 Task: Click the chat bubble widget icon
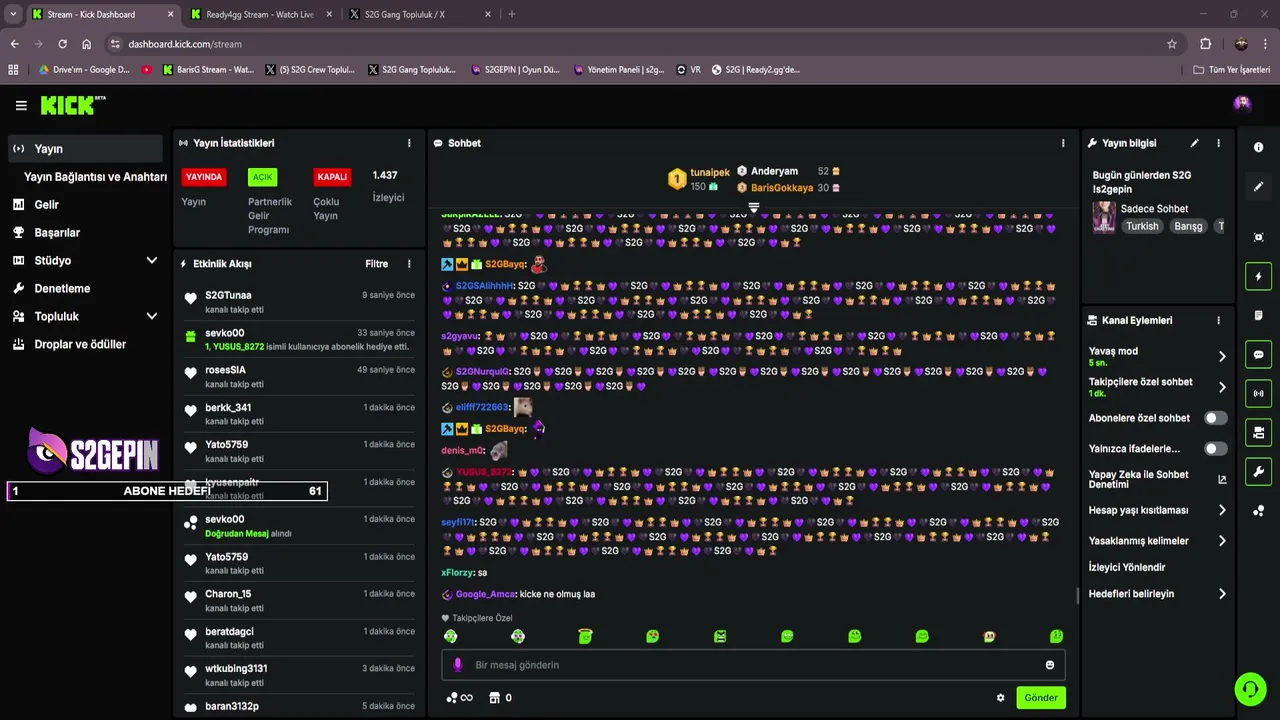(x=1258, y=354)
